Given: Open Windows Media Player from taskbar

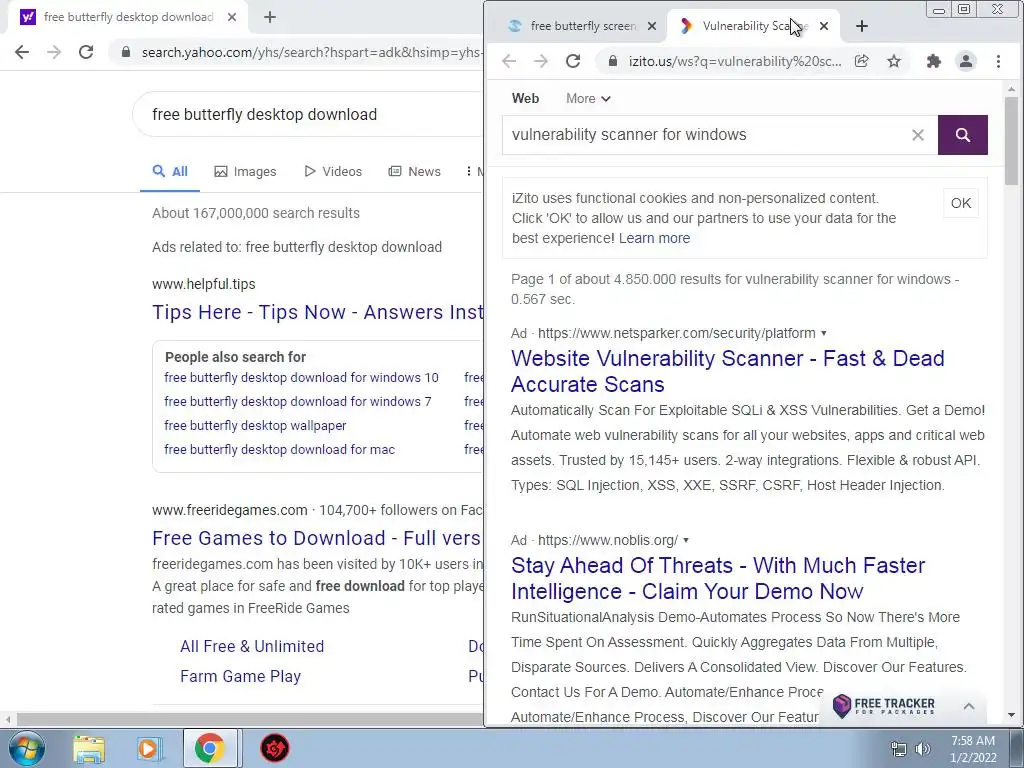Looking at the screenshot, I should (x=148, y=749).
